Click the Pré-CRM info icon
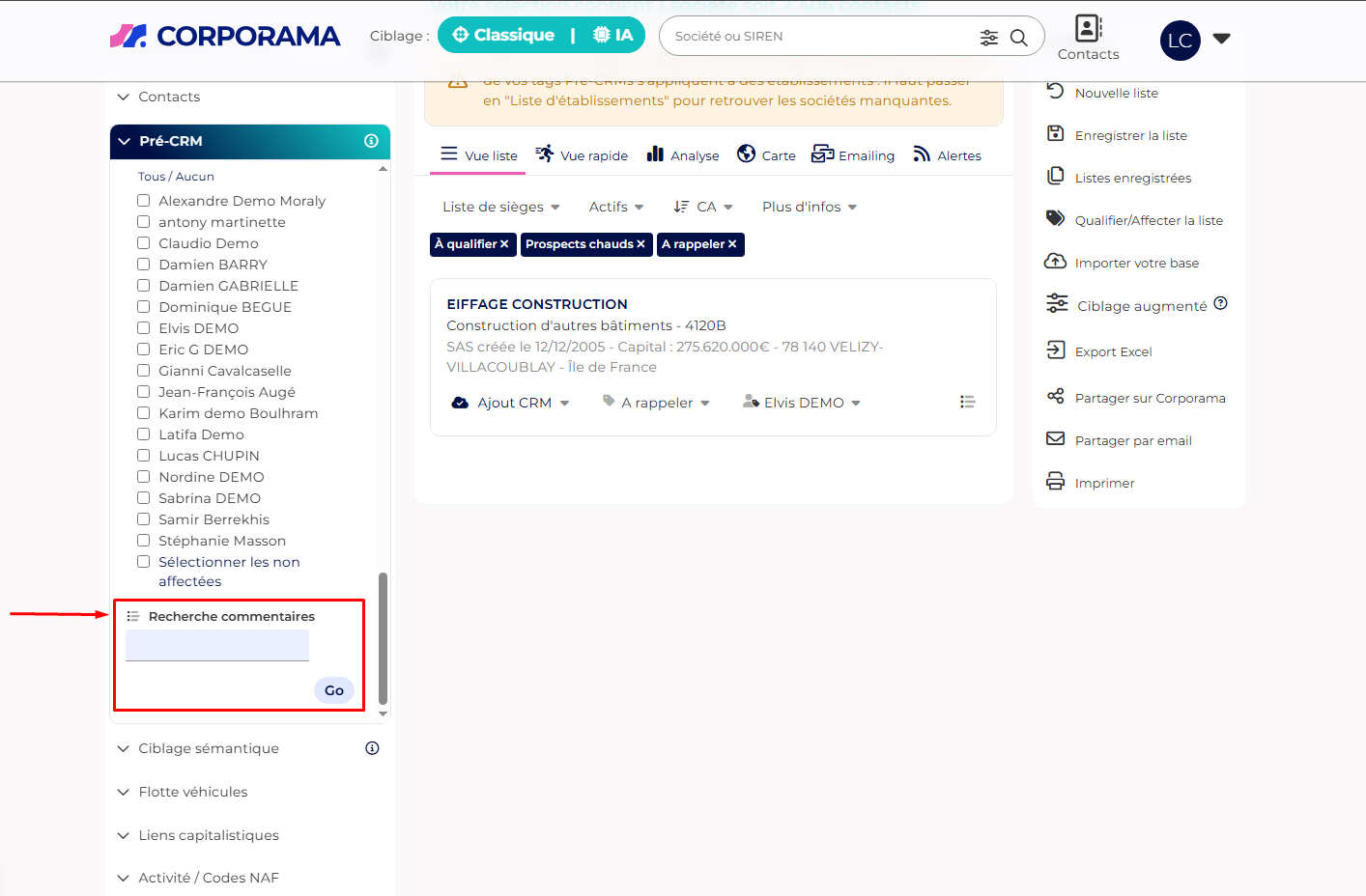 tap(371, 141)
